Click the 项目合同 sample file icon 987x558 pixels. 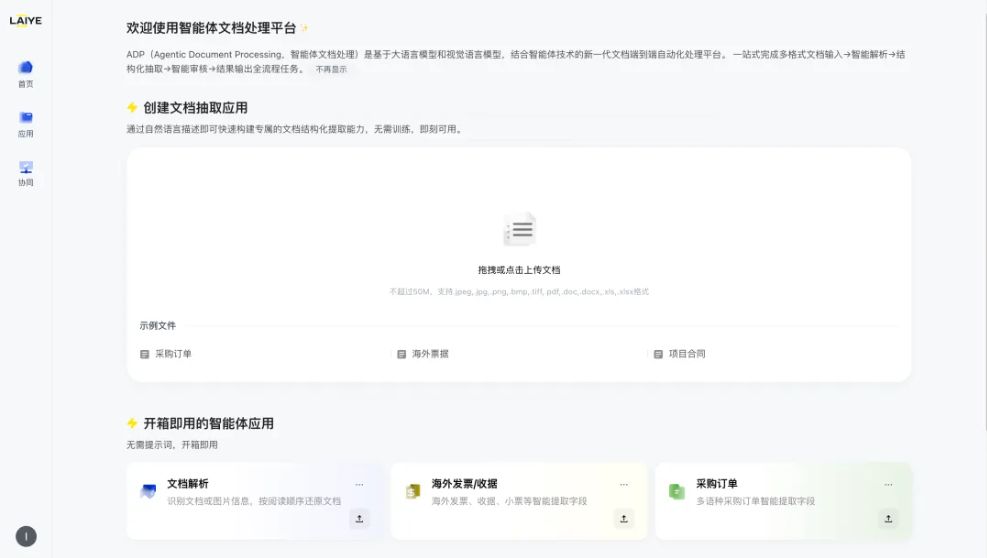[658, 355]
